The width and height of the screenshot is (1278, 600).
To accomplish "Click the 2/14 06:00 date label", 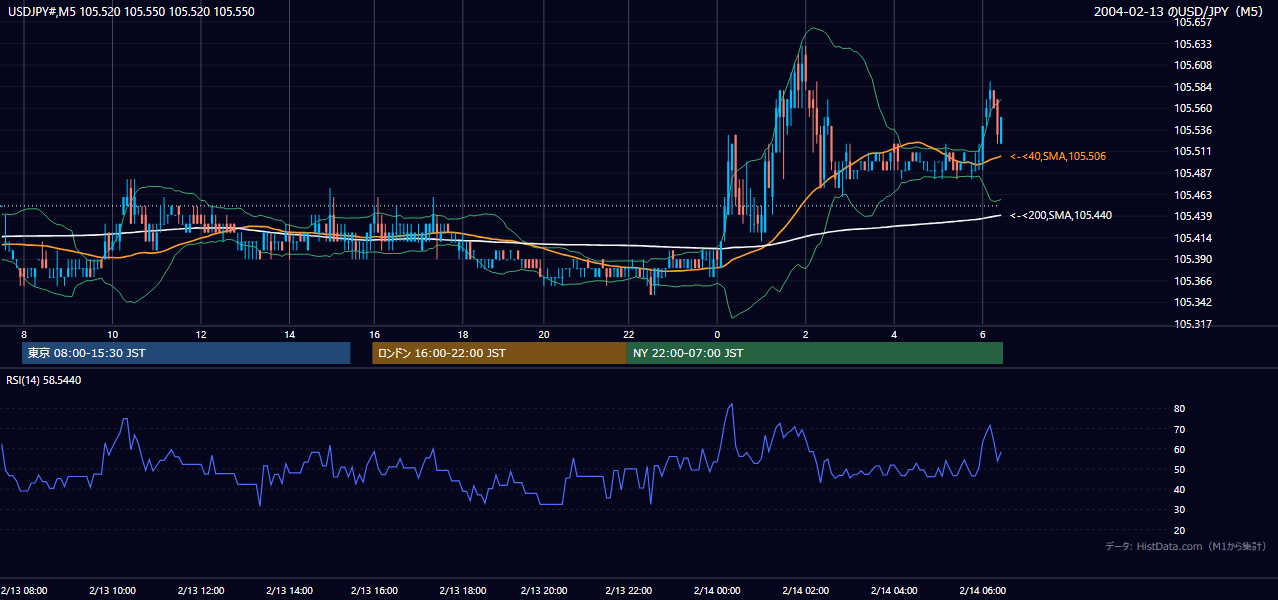I will [982, 590].
